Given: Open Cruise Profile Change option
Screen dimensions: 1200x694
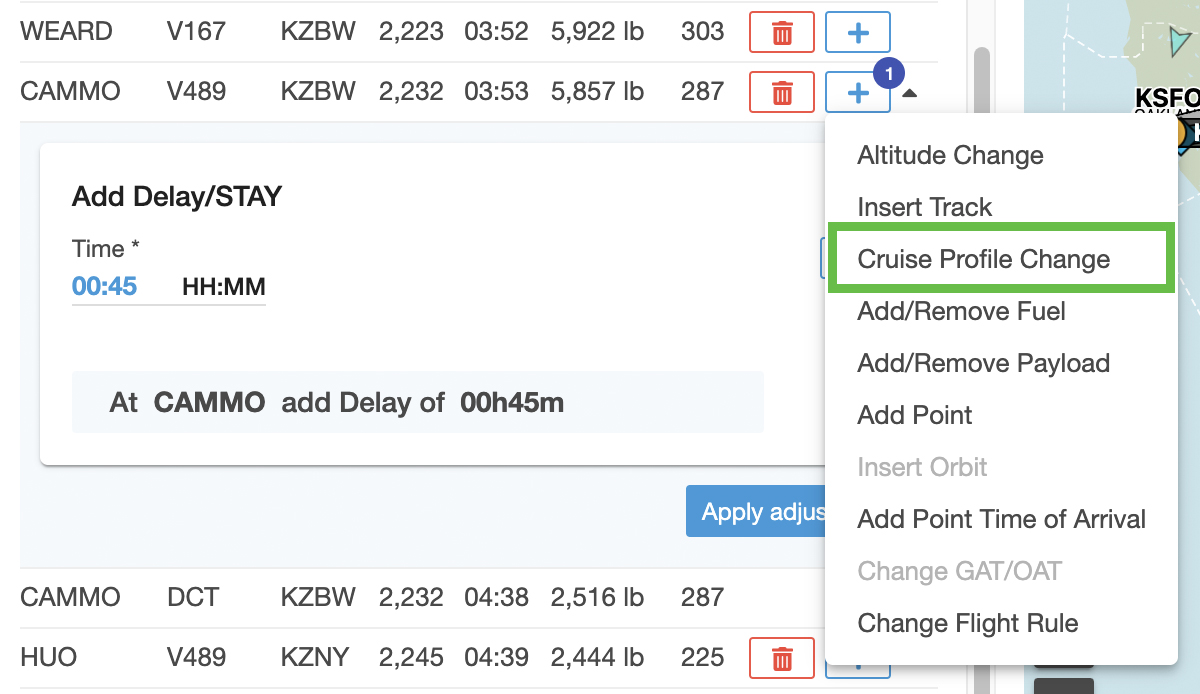Looking at the screenshot, I should (x=983, y=259).
